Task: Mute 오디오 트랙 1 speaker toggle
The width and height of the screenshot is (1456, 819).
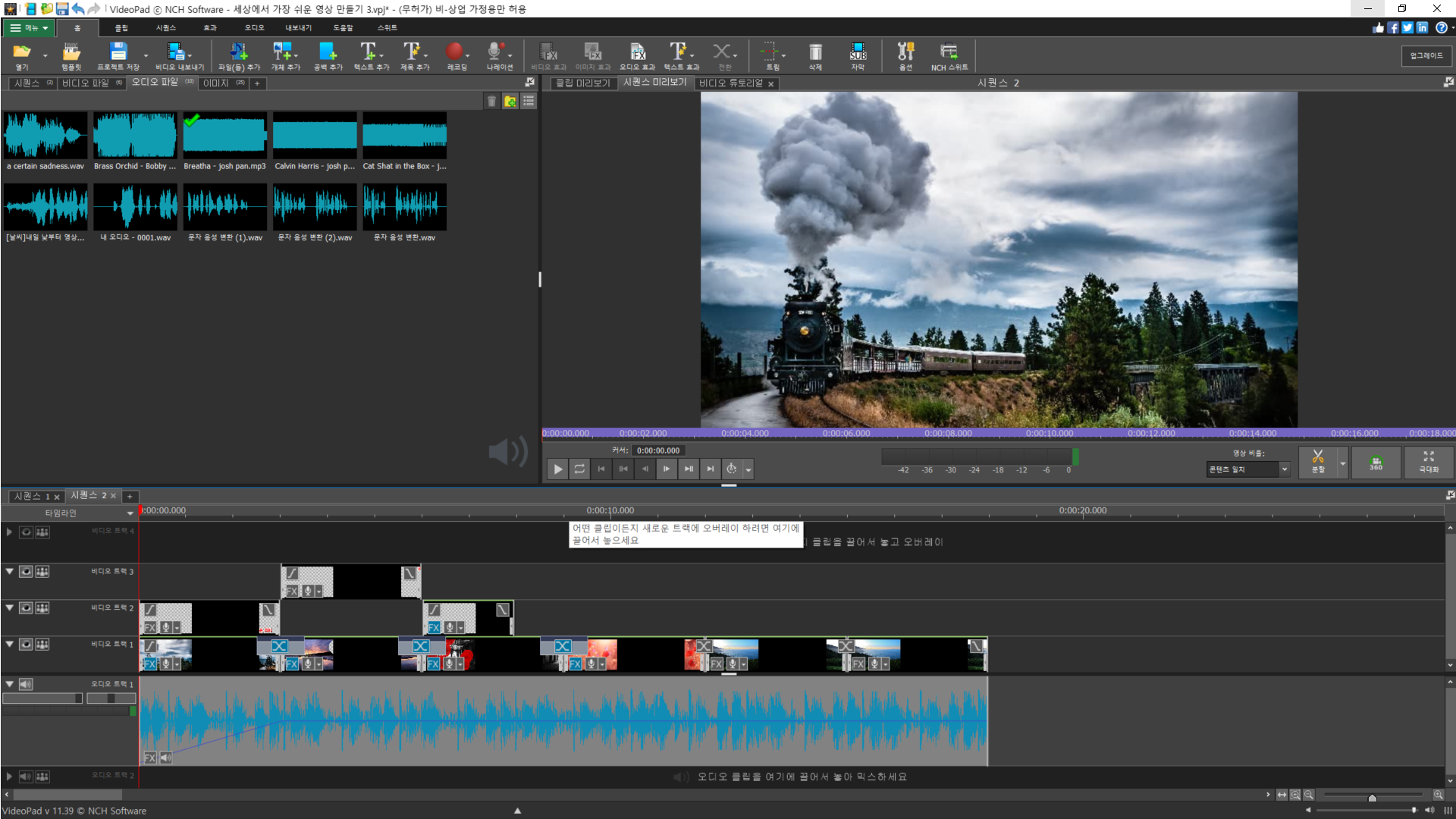Action: [x=26, y=684]
